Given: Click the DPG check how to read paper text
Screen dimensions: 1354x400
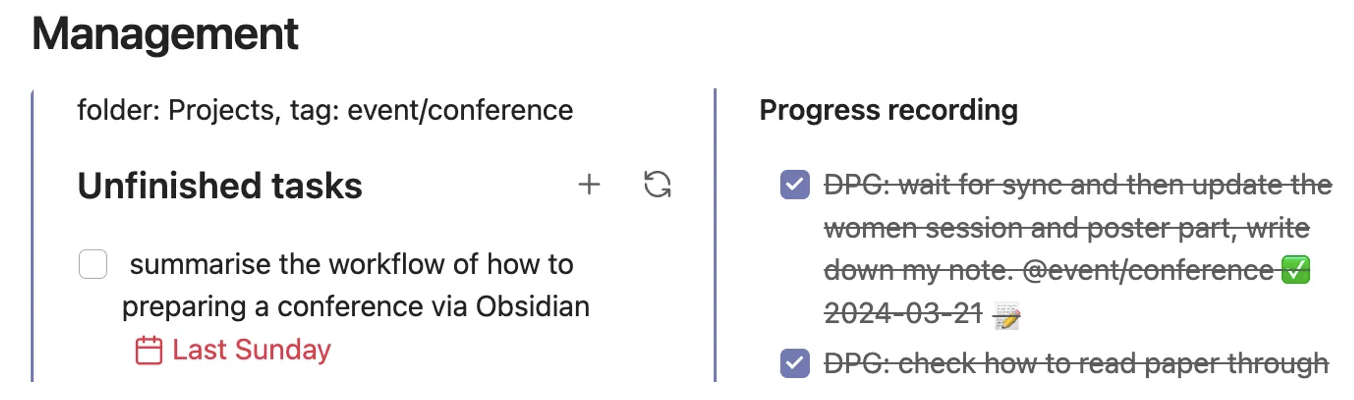Looking at the screenshot, I should 1076,364.
